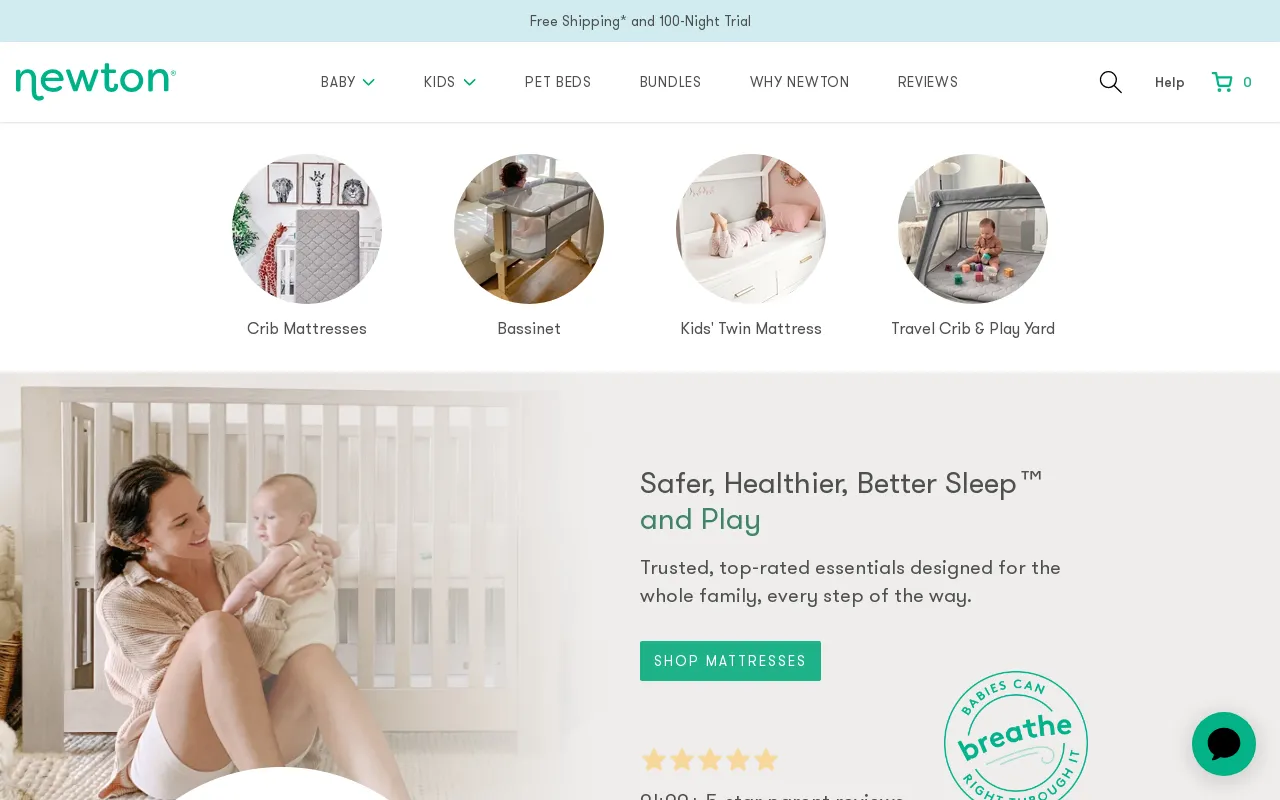Select the Crib Mattresses thumbnail
The width and height of the screenshot is (1280, 800).
click(x=307, y=229)
